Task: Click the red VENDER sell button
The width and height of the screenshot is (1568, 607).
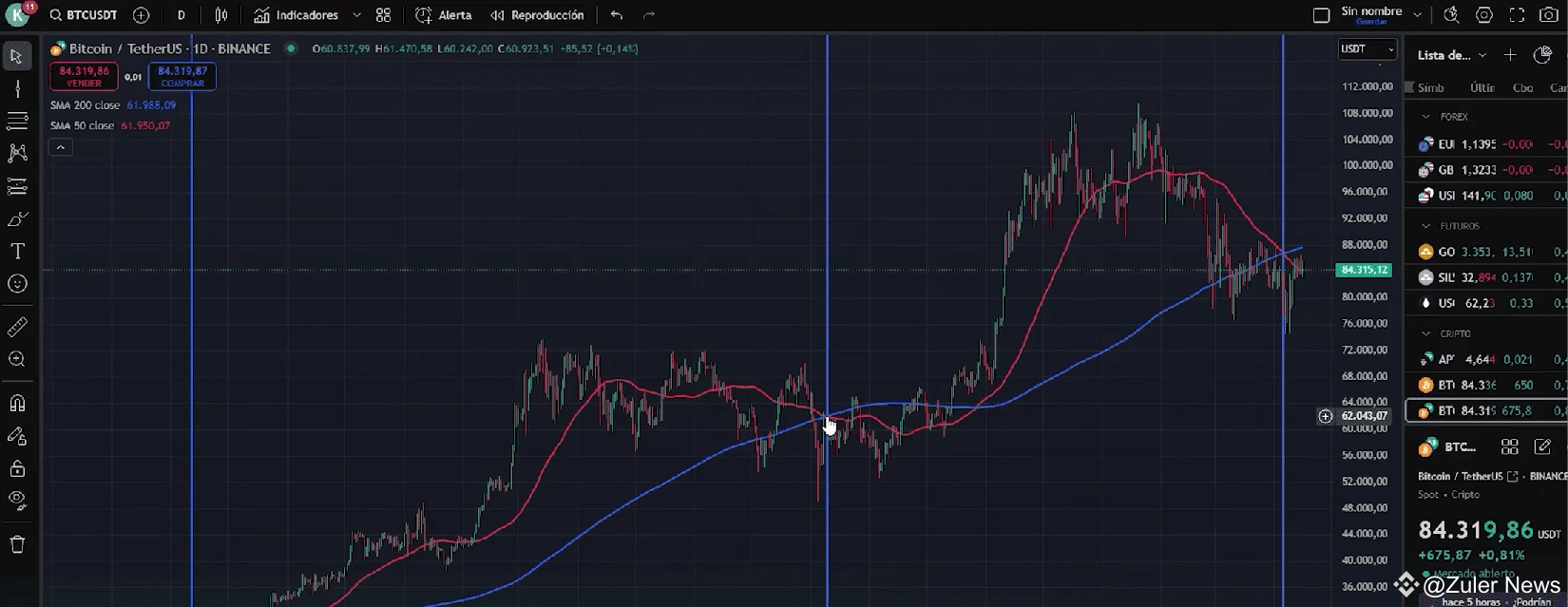Action: pos(84,77)
